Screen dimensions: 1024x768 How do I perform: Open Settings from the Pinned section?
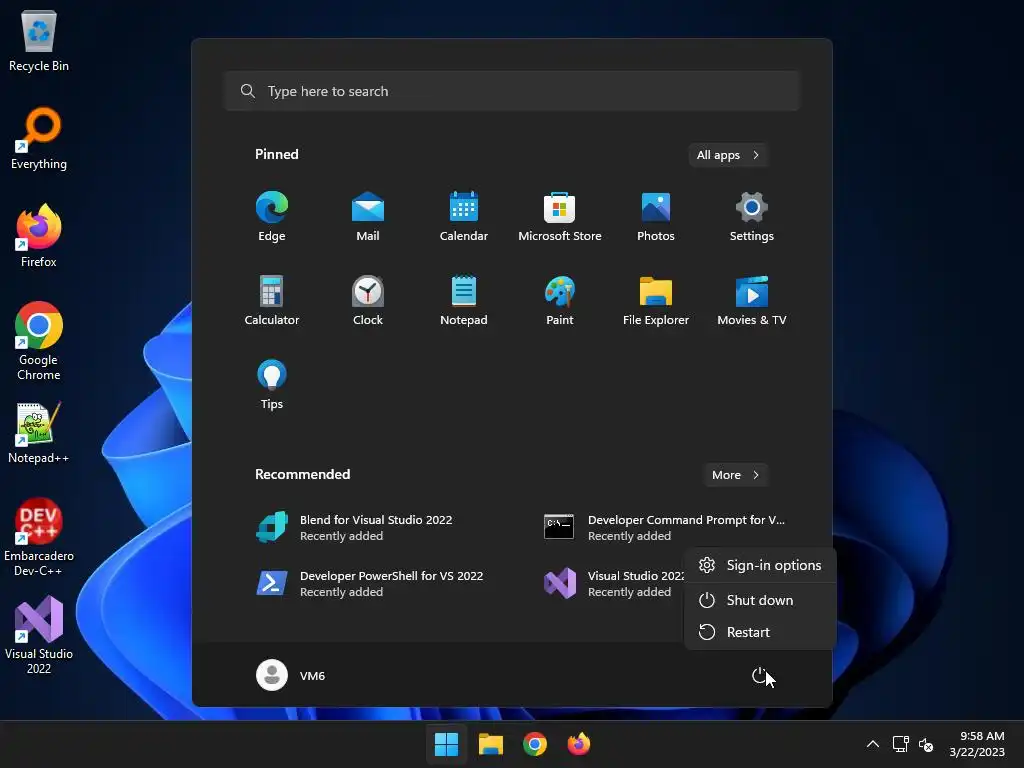pos(752,217)
